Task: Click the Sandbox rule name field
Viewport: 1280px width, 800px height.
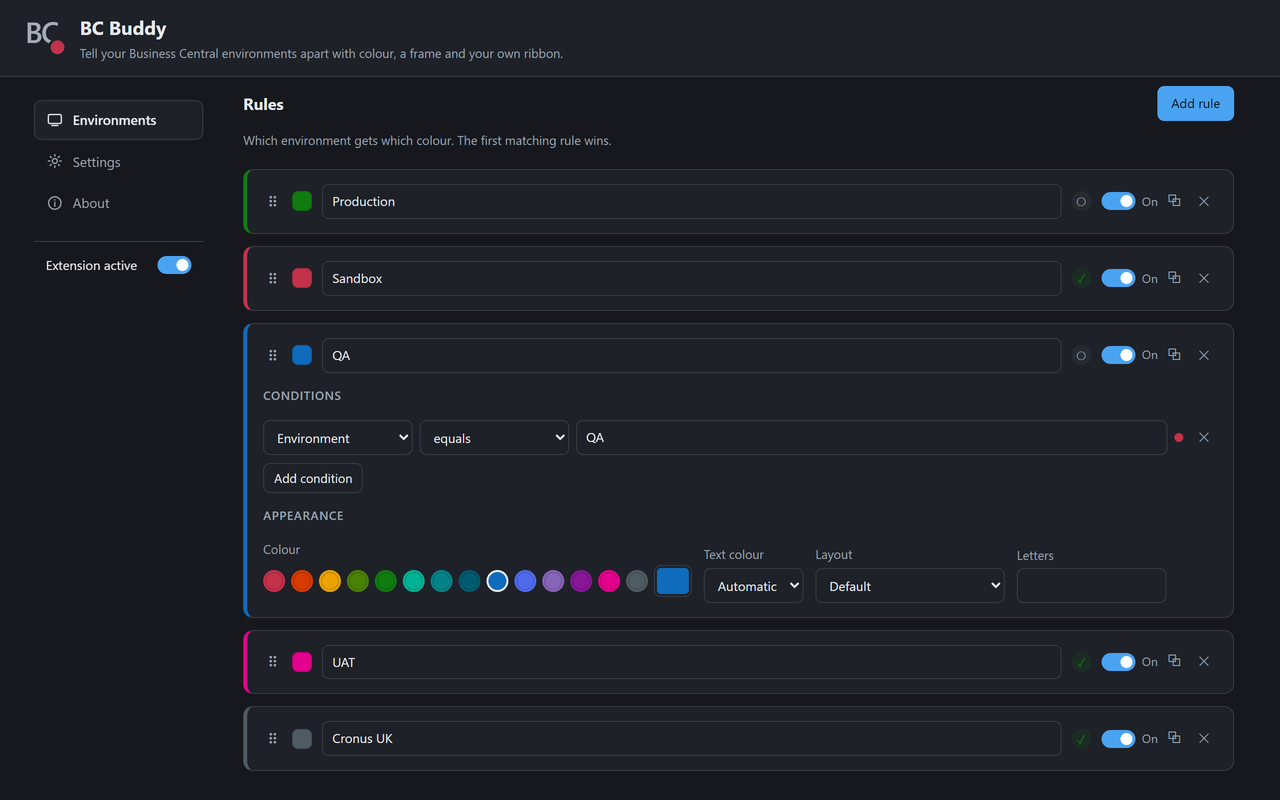Action: pyautogui.click(x=691, y=278)
